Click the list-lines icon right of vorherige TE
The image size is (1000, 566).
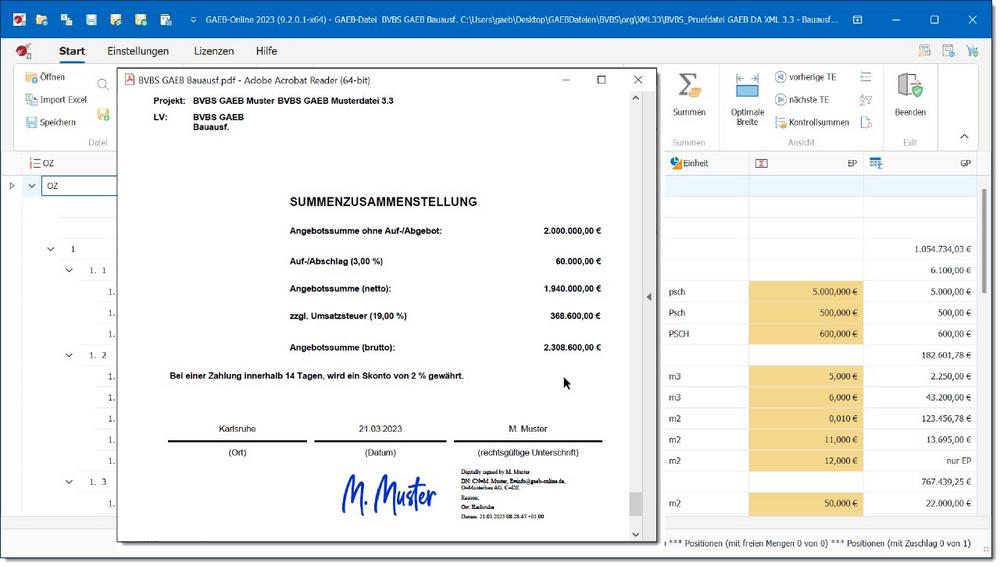[x=865, y=77]
